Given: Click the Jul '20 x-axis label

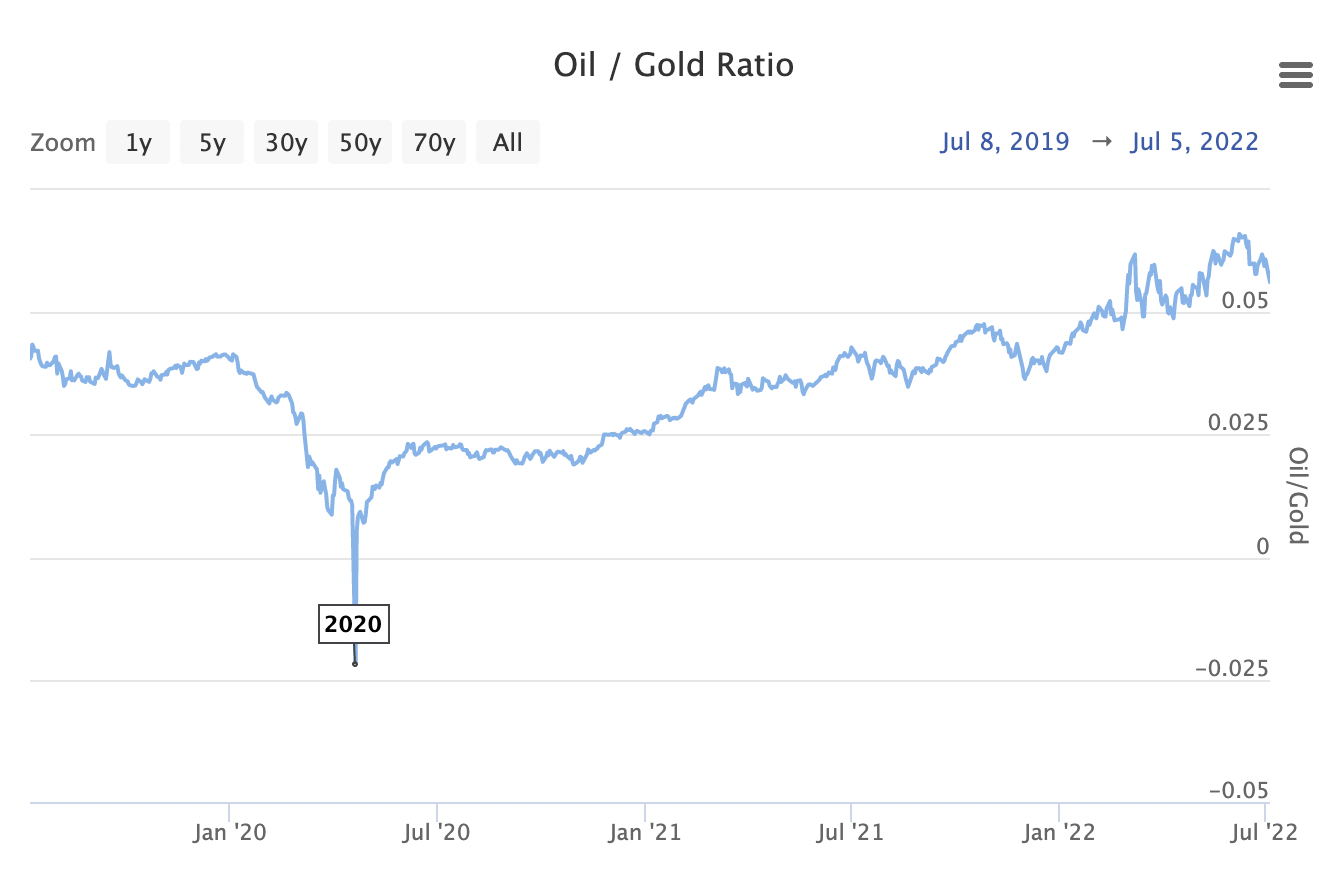Looking at the screenshot, I should point(437,832).
